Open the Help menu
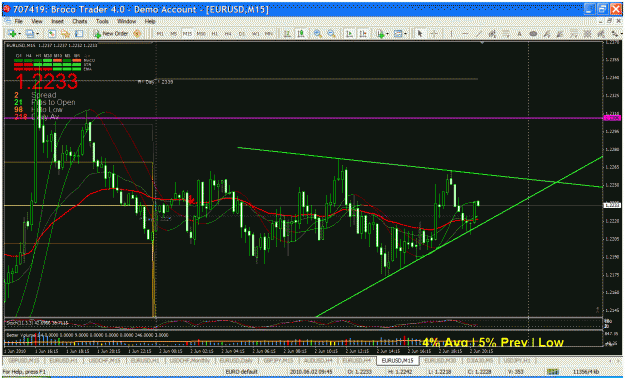The height and width of the screenshot is (378, 625). (x=150, y=21)
